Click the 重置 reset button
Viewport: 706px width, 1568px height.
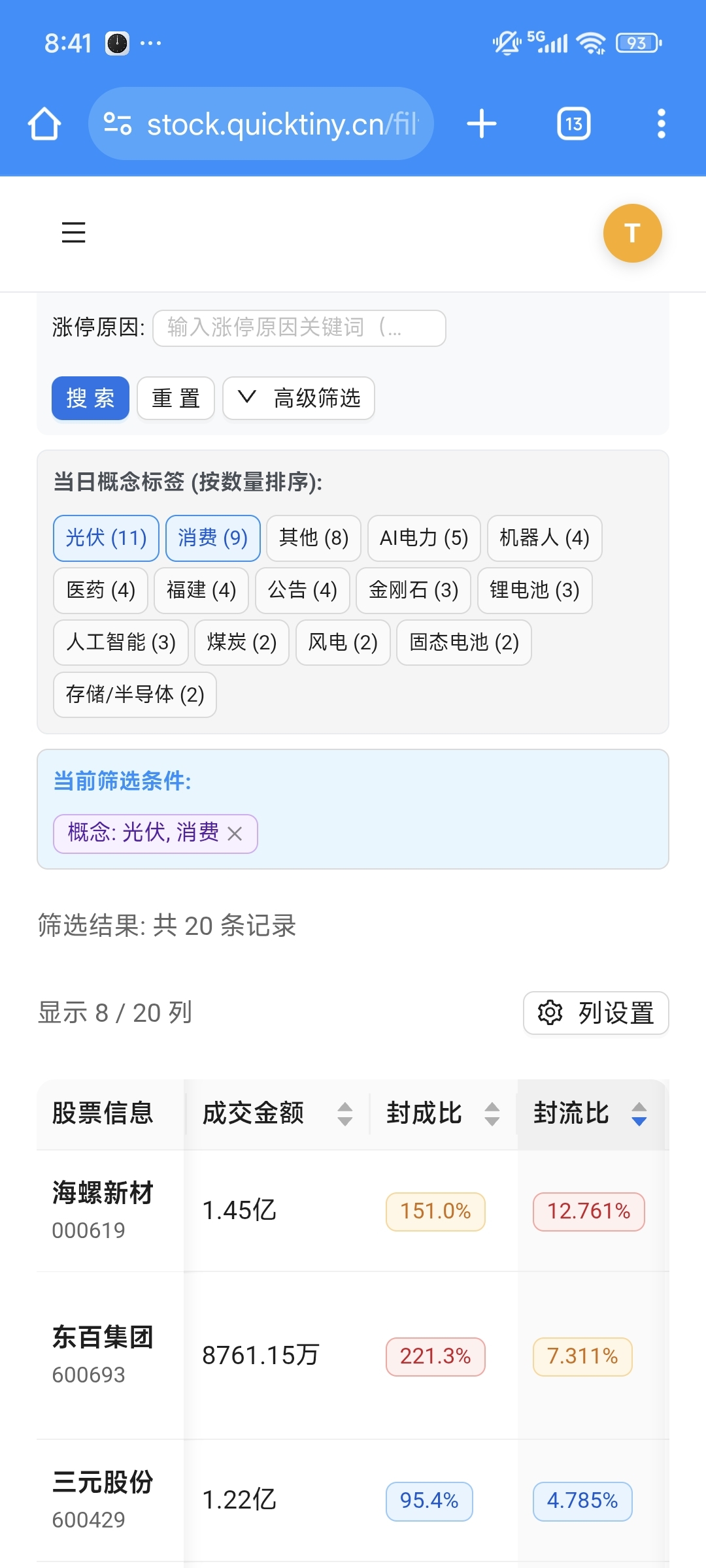click(x=176, y=398)
